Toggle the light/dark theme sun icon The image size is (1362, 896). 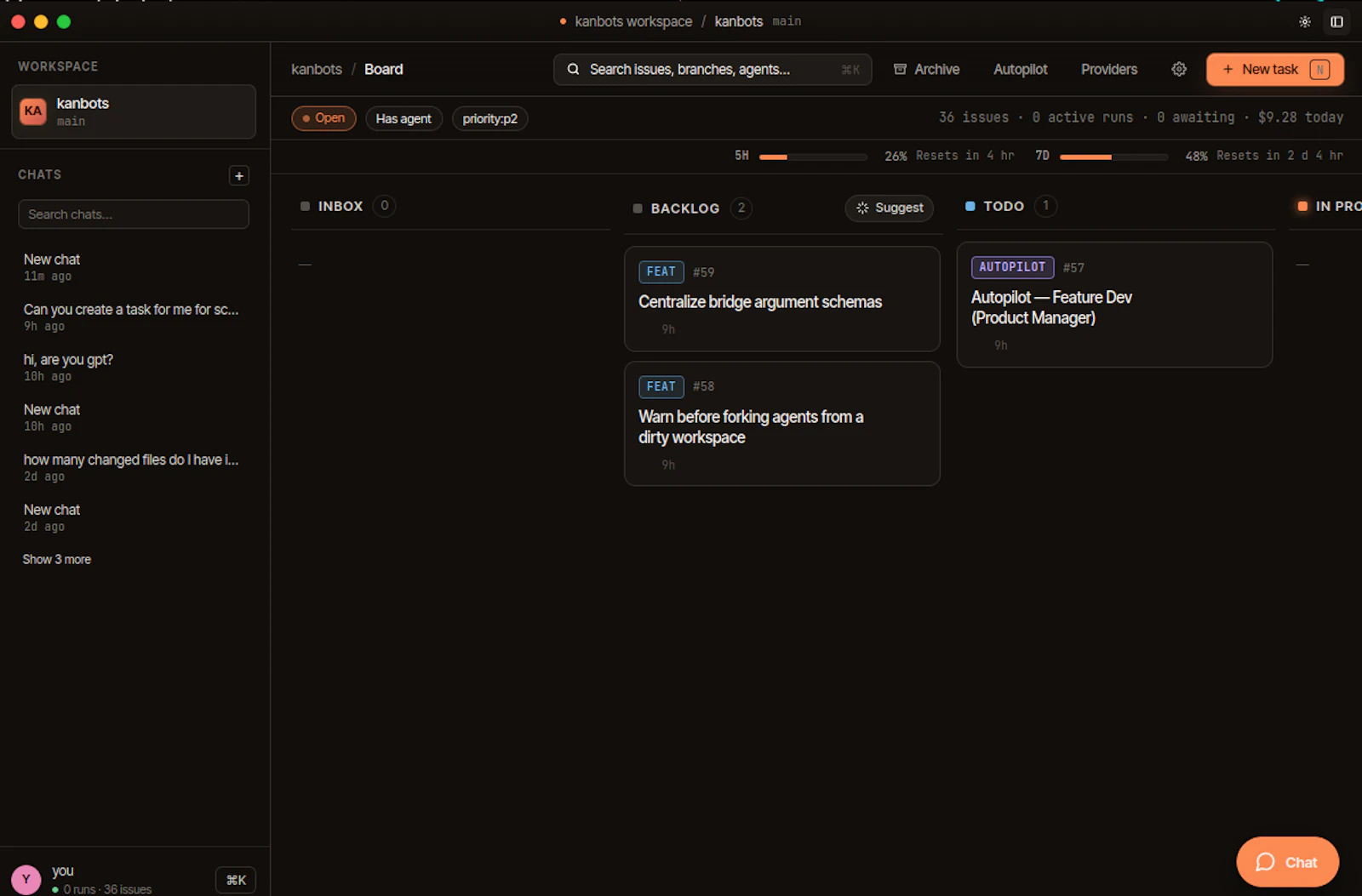coord(1304,22)
